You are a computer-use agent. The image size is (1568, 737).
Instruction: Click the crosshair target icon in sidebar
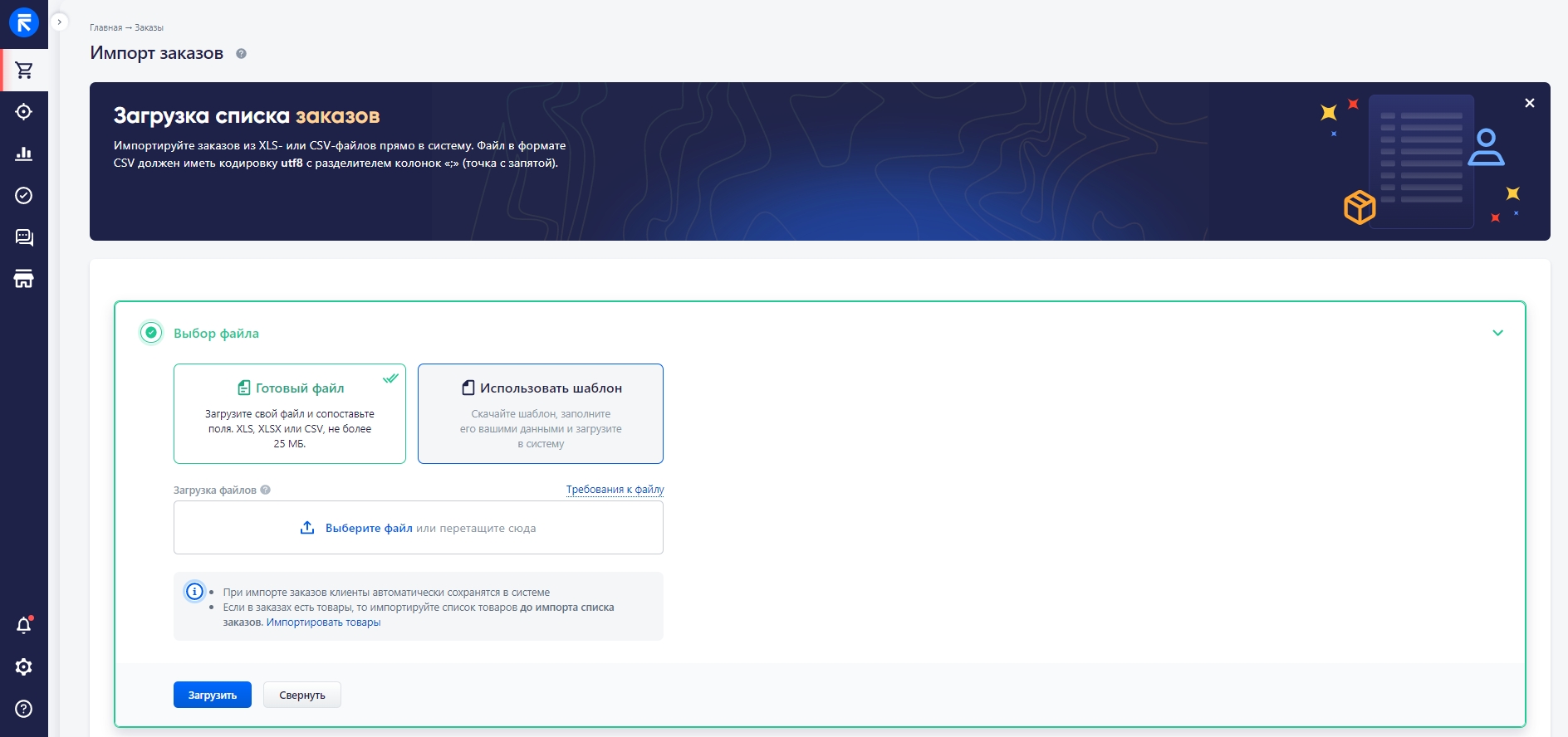pos(24,112)
